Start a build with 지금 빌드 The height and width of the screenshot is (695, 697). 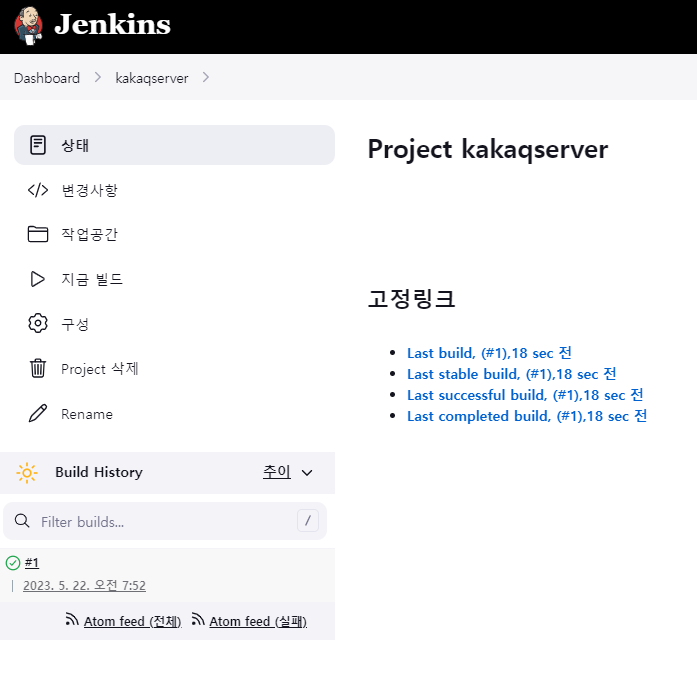click(92, 279)
